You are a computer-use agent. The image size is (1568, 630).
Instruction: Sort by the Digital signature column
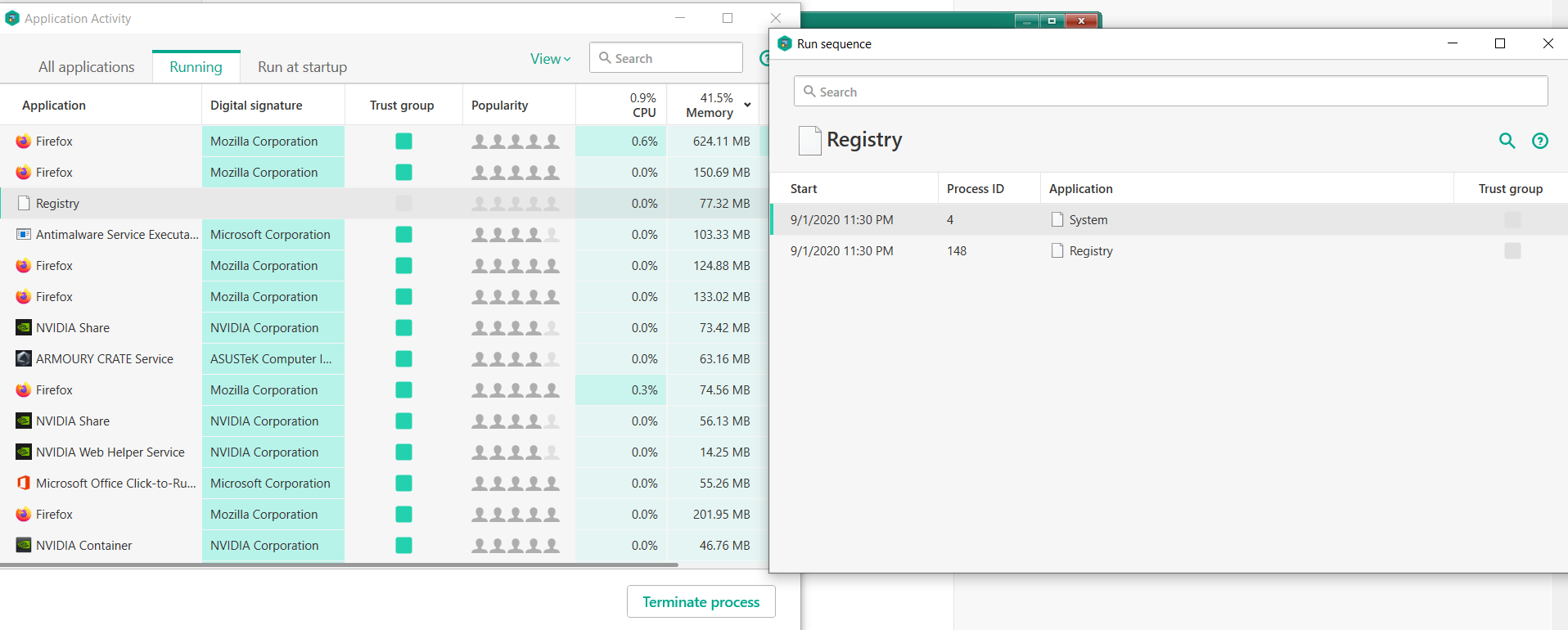[256, 106]
